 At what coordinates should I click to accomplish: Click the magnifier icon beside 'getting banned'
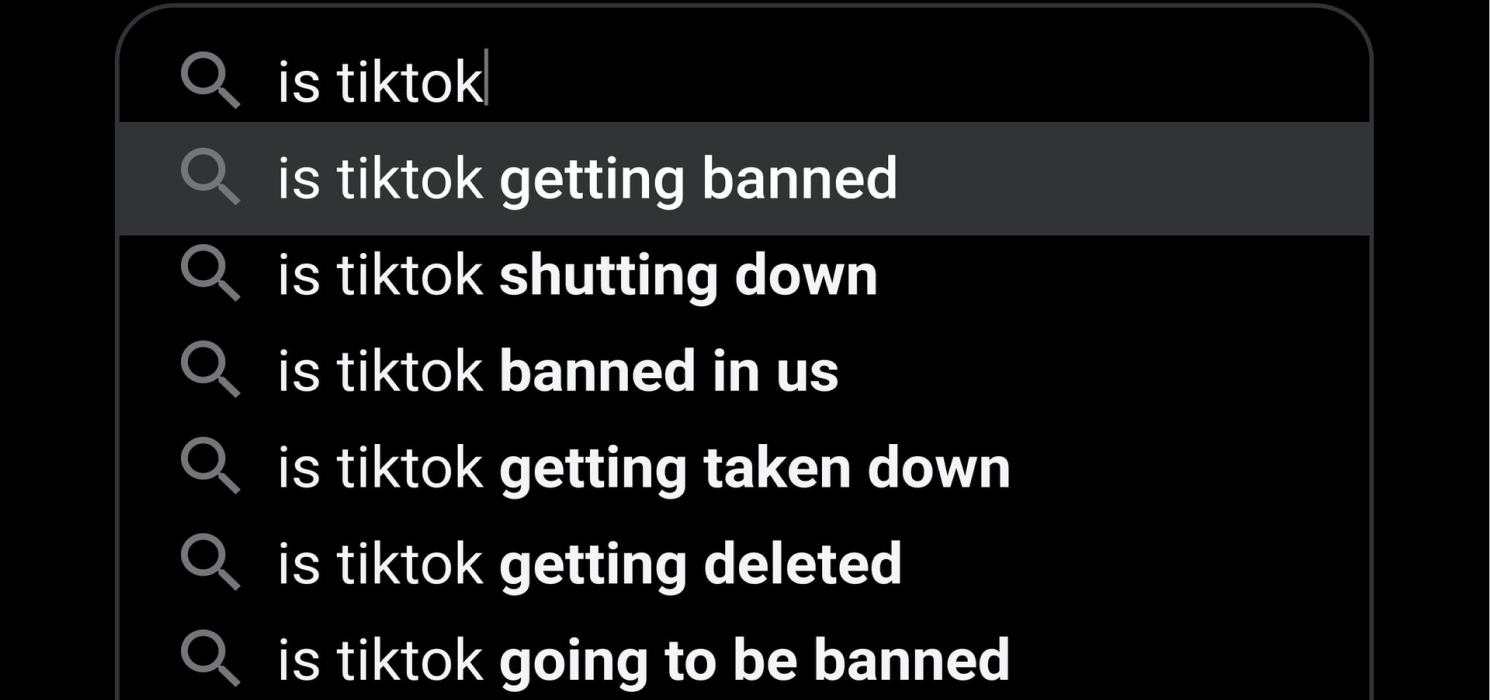[x=209, y=177]
